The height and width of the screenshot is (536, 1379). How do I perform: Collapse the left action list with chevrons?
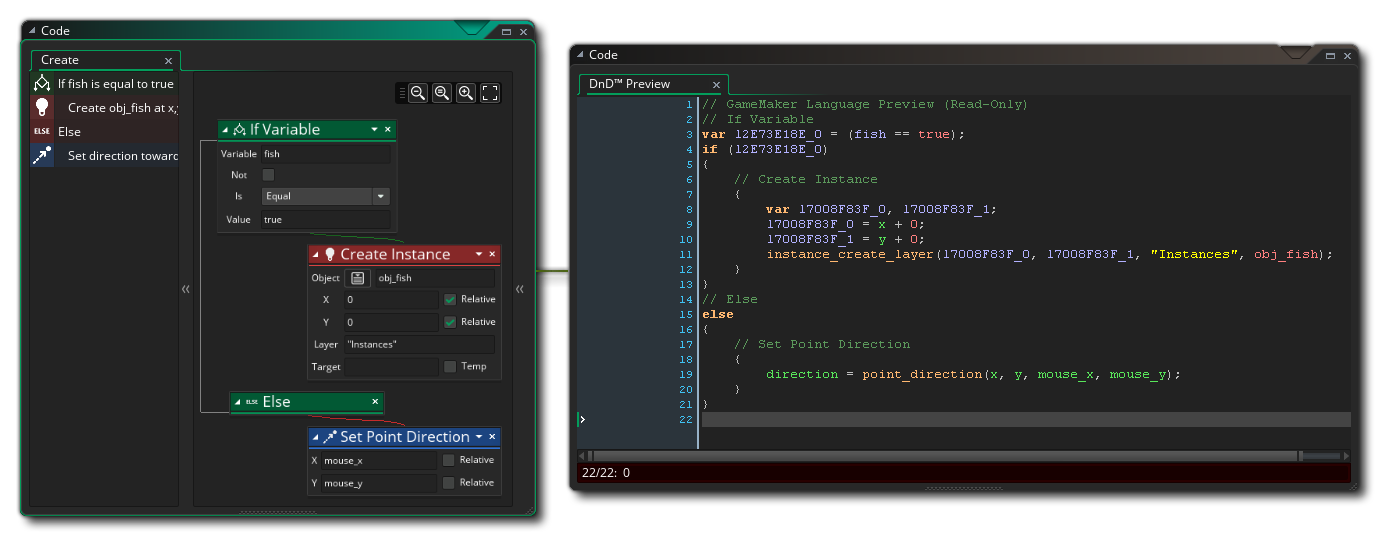pos(185,289)
